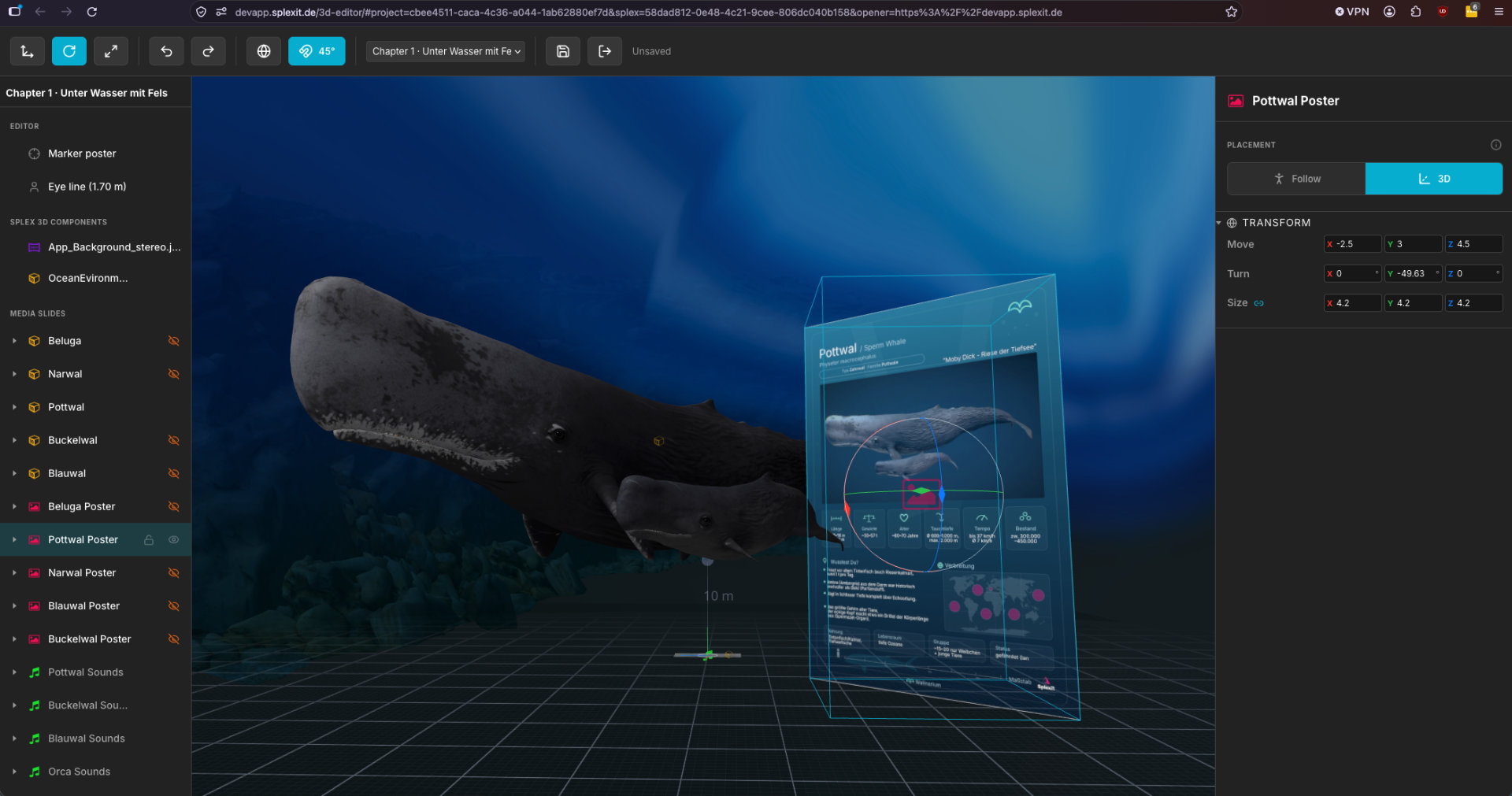This screenshot has width=1512, height=796.
Task: Open the browser hamburger menu
Action: click(x=1499, y=12)
